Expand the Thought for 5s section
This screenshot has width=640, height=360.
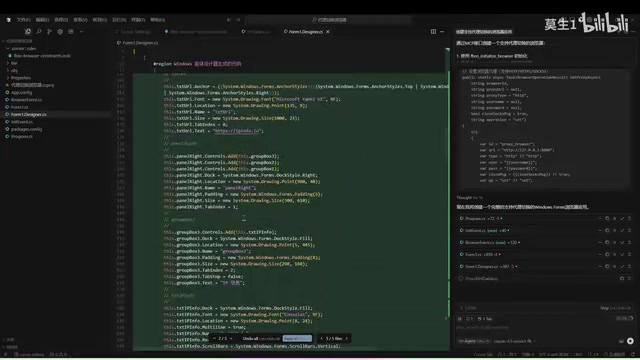point(469,198)
